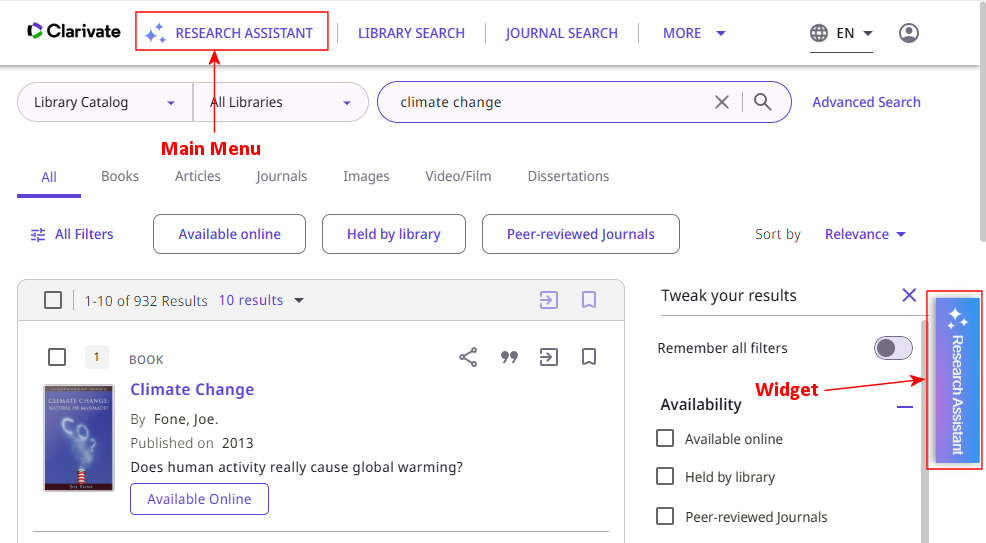Switch to the Dissertations tab
Screen dimensions: 986x543
(x=568, y=177)
